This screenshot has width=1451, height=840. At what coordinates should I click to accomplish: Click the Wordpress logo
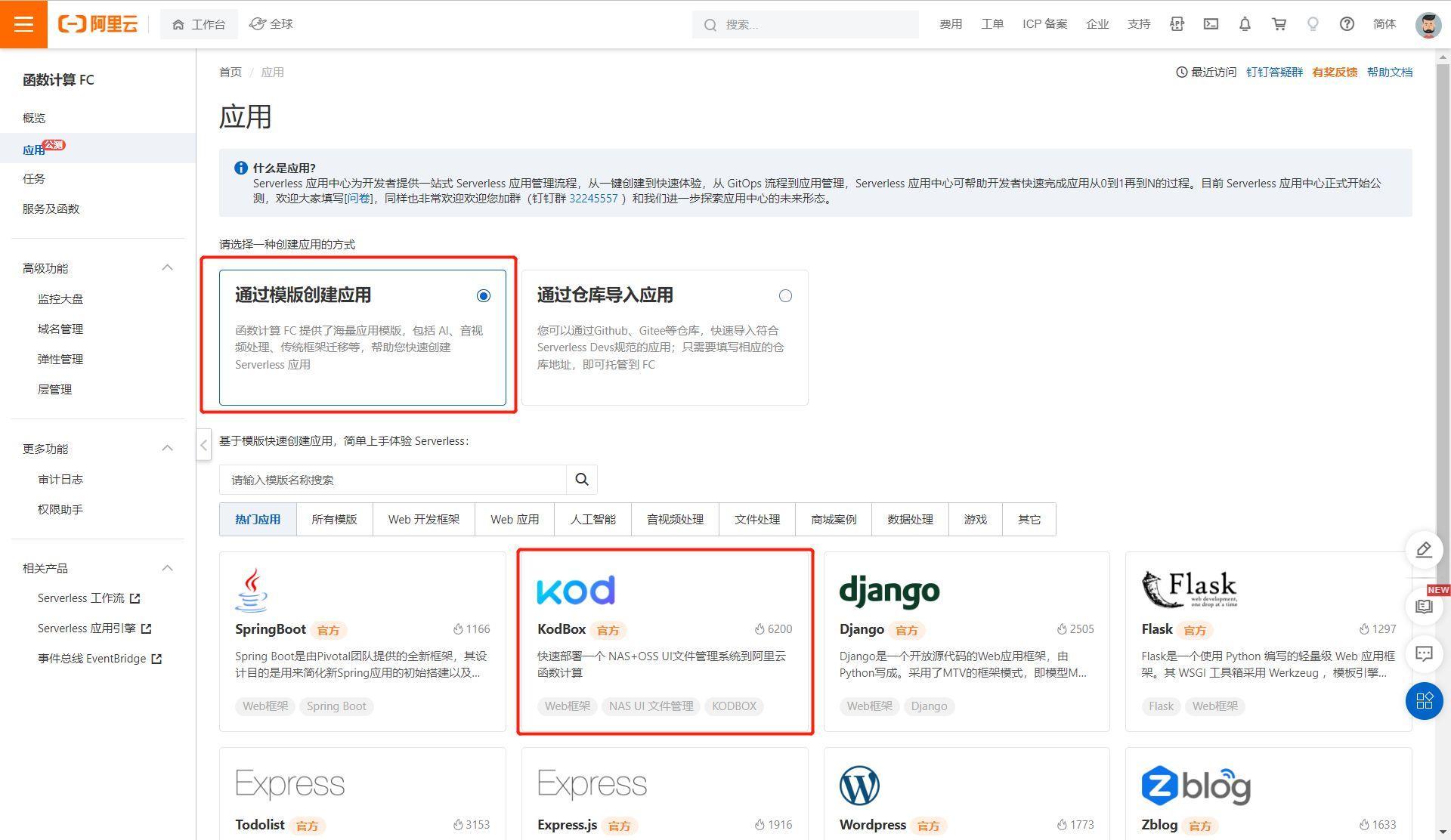859,786
